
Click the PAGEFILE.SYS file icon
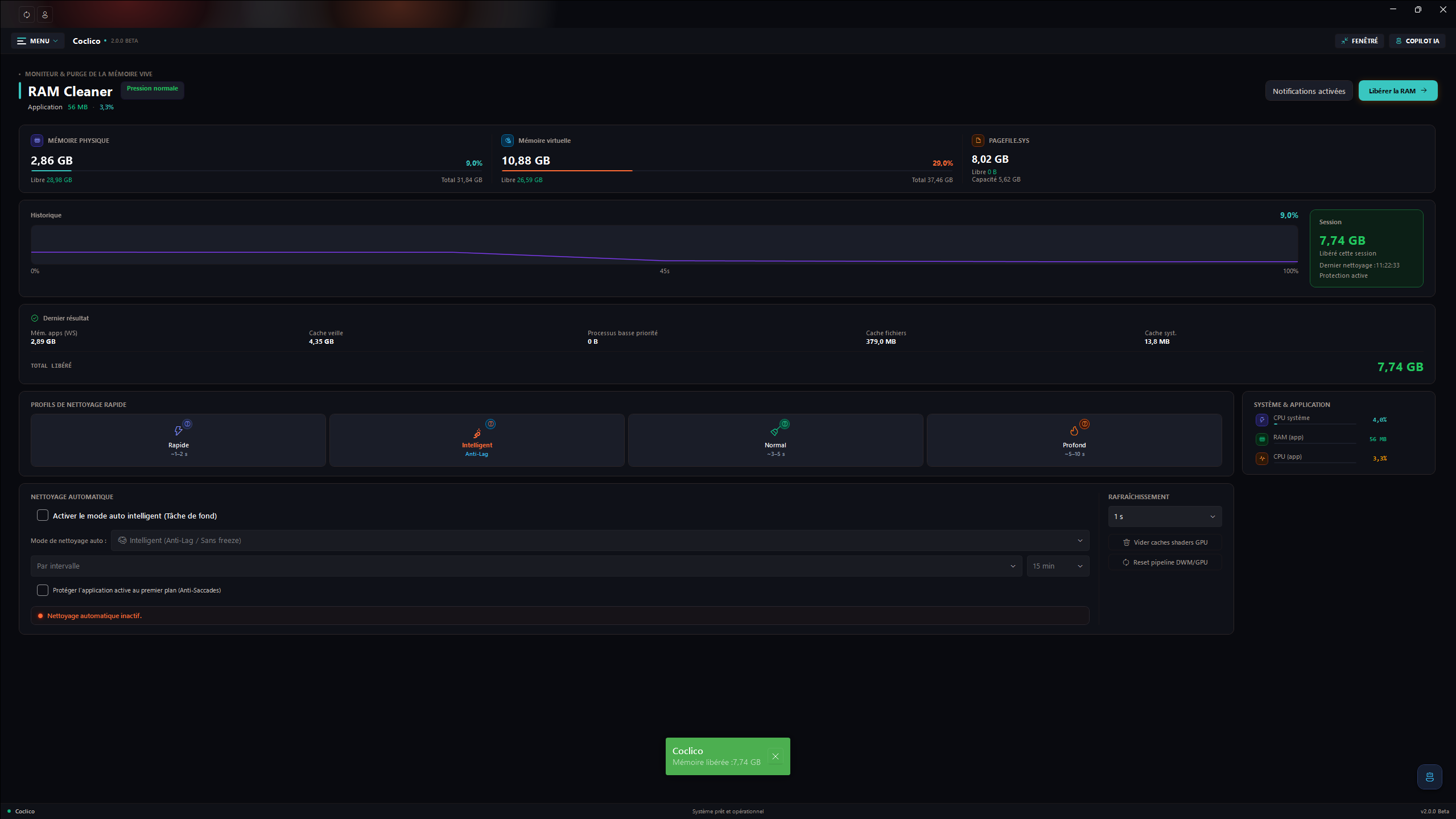[x=978, y=140]
